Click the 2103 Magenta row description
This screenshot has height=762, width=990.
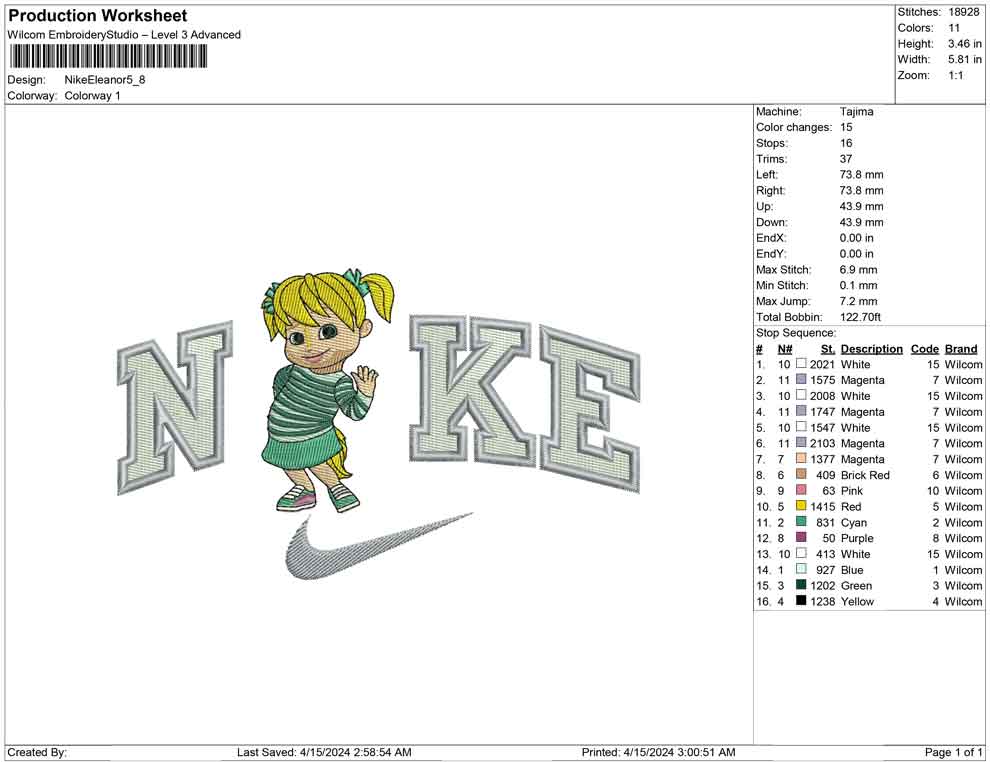[862, 443]
